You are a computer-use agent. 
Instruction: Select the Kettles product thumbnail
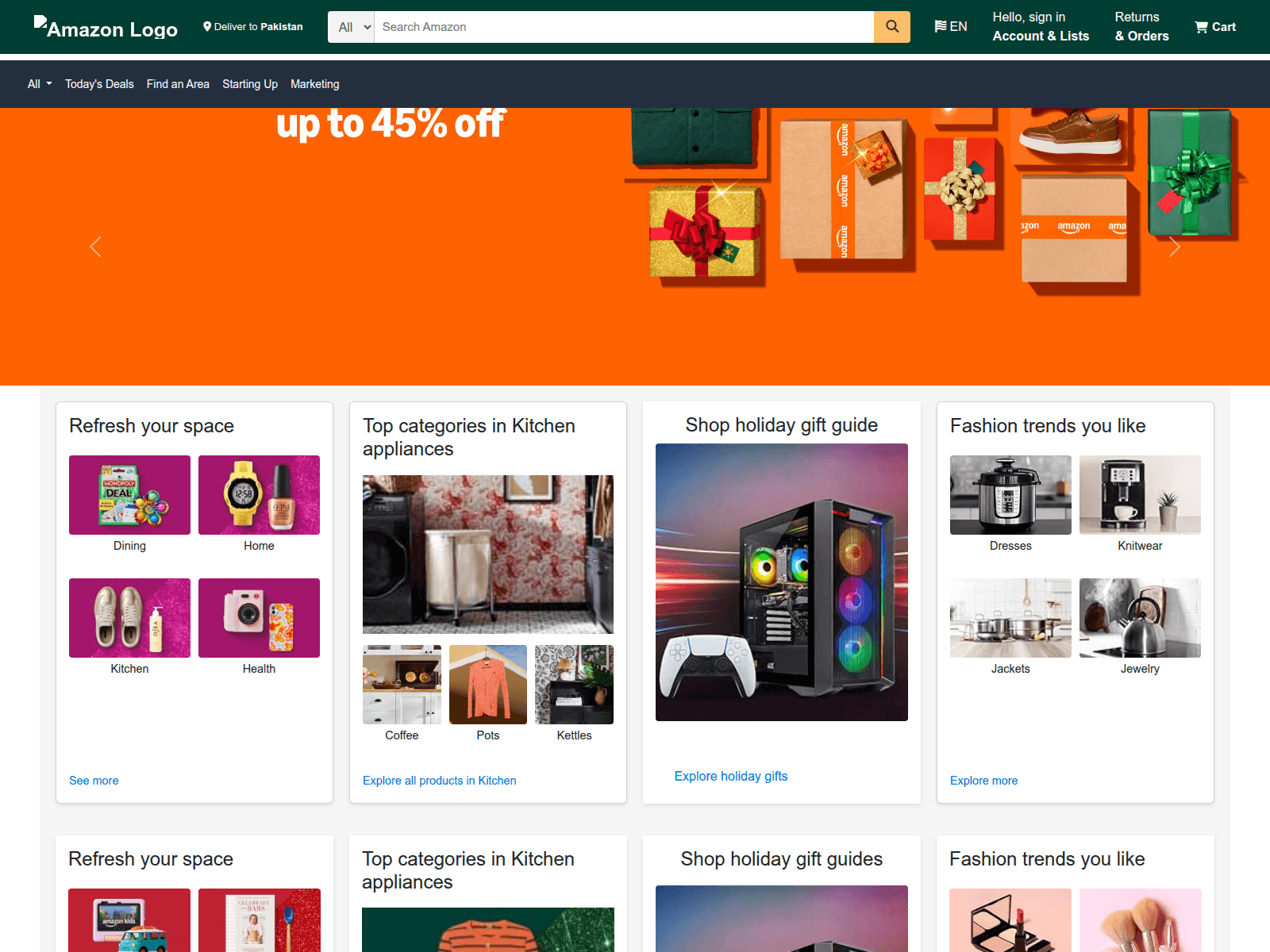coord(574,685)
